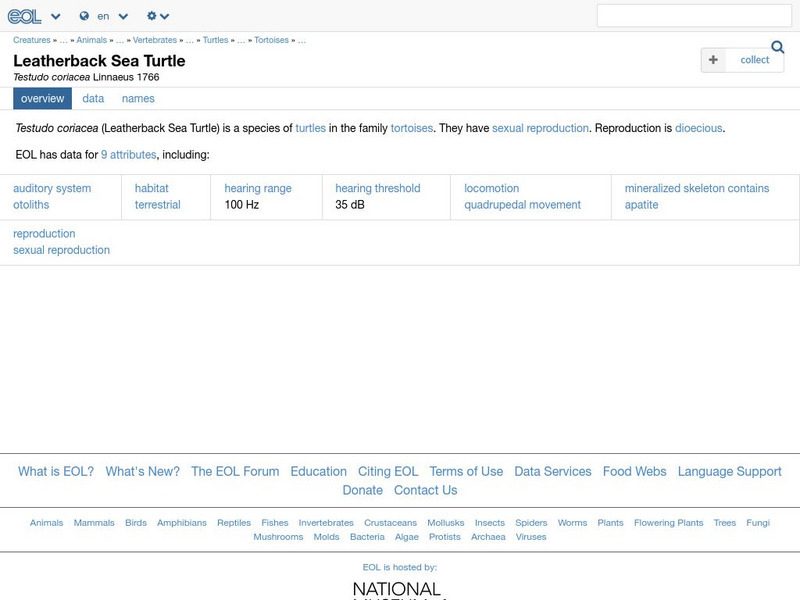
Task: Open Reptiles category link
Action: point(234,523)
